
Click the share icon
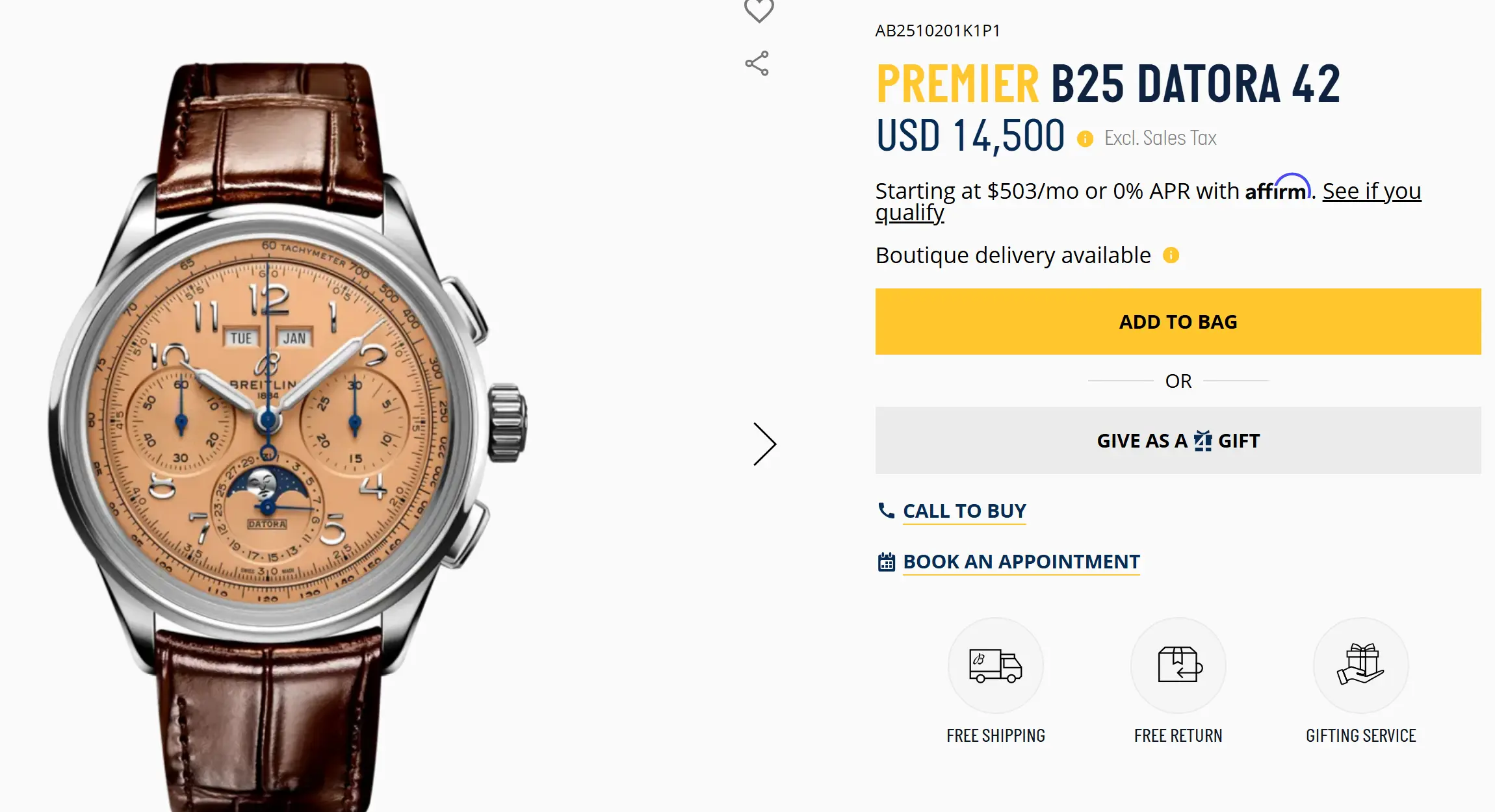pos(757,64)
